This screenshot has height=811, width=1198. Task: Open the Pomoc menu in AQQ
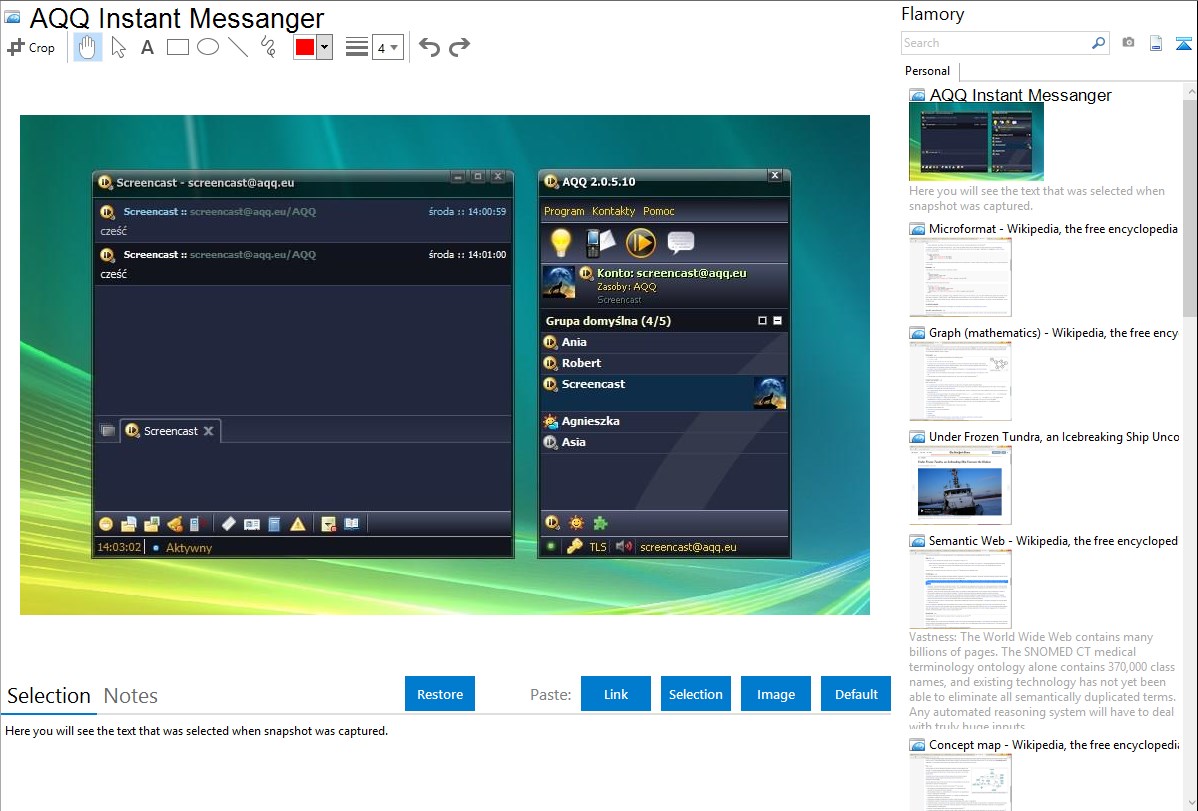[x=659, y=211]
